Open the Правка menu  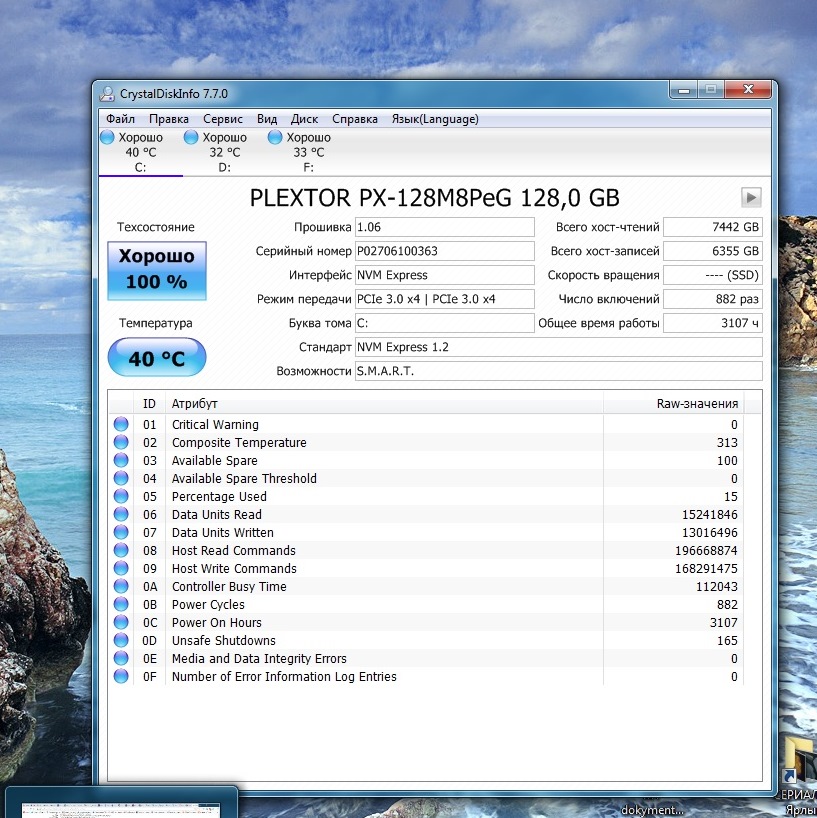click(x=169, y=119)
